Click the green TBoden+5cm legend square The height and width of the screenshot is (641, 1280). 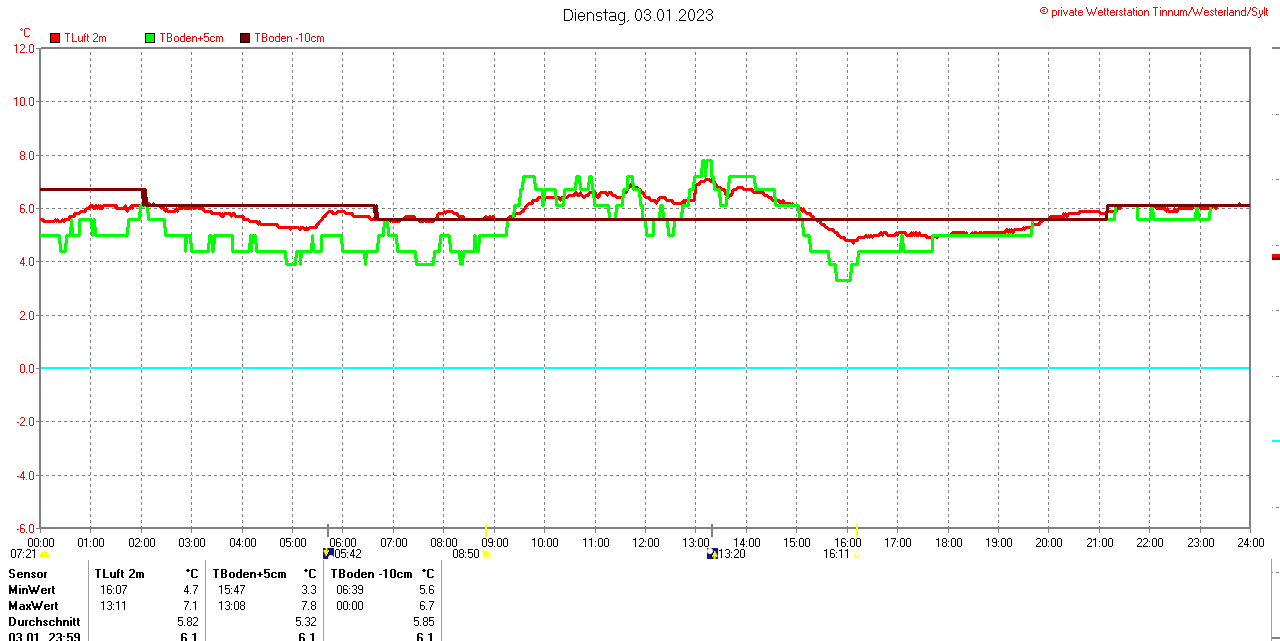click(151, 38)
